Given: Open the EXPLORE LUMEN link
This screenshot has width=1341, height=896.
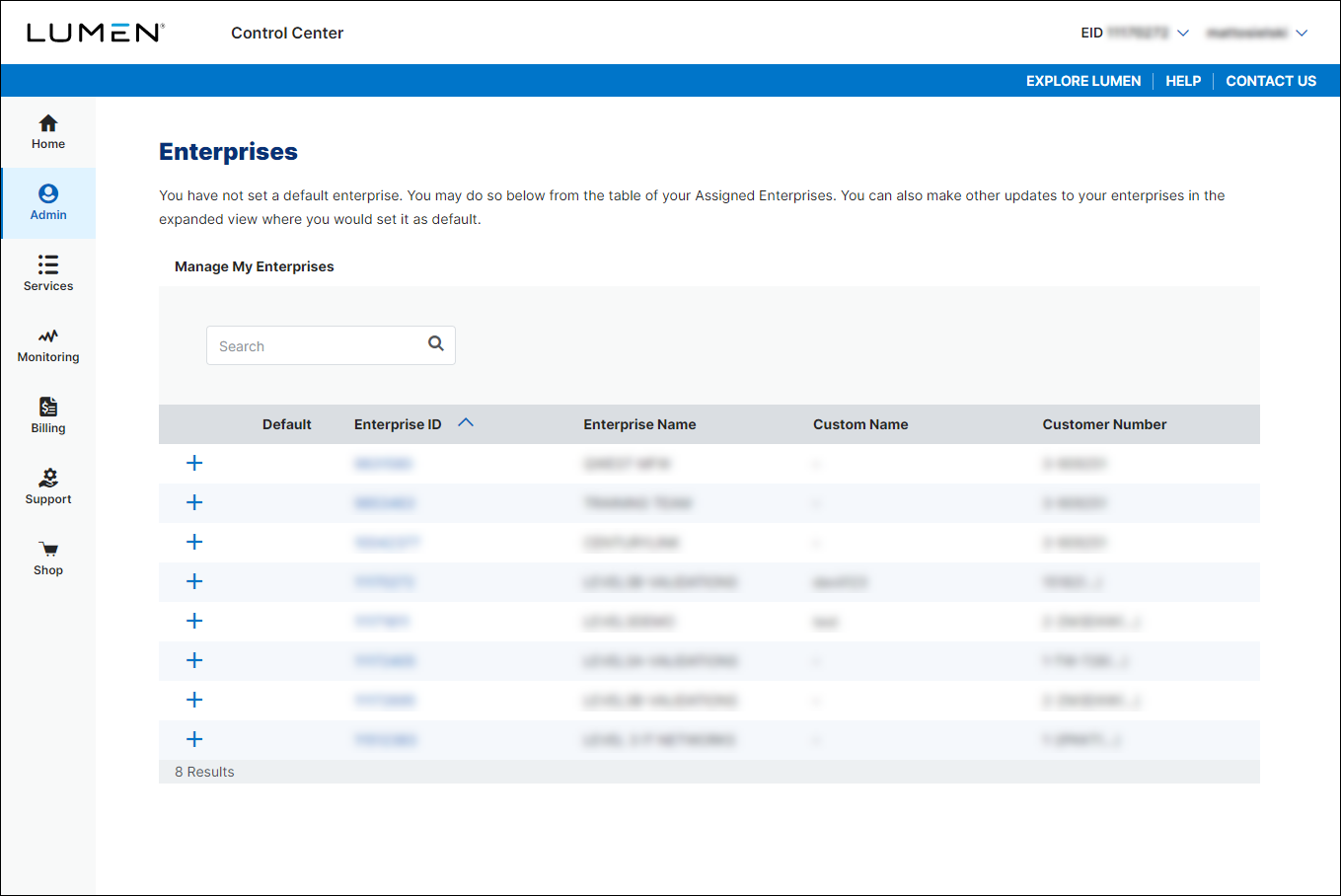Looking at the screenshot, I should pos(1083,81).
